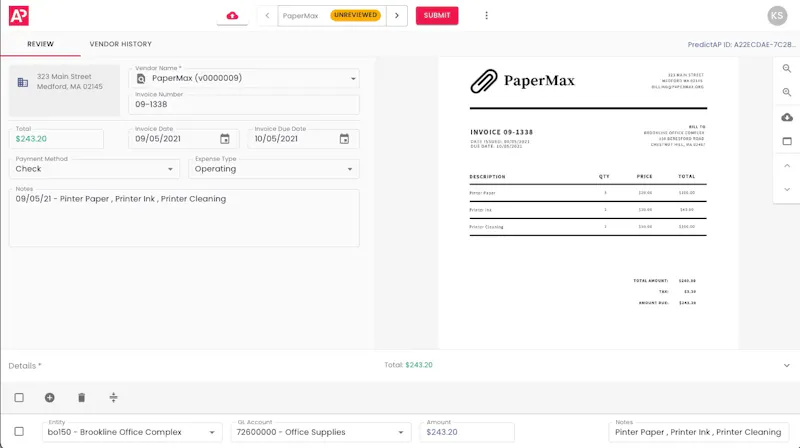Click the Submit button

tap(437, 15)
